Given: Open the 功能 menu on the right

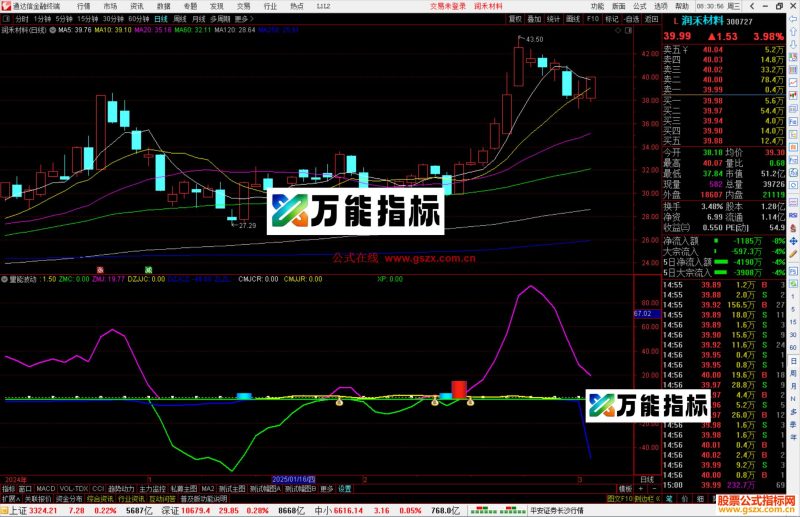Looking at the screenshot, I should point(597,6).
